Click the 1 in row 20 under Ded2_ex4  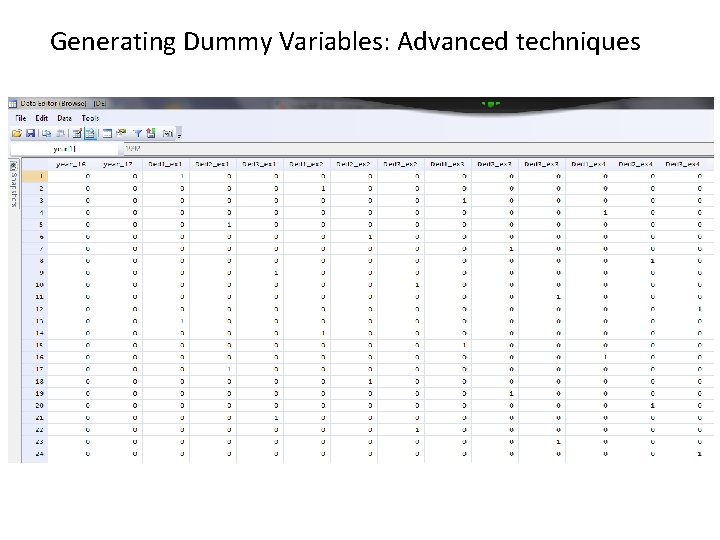pyautogui.click(x=652, y=406)
